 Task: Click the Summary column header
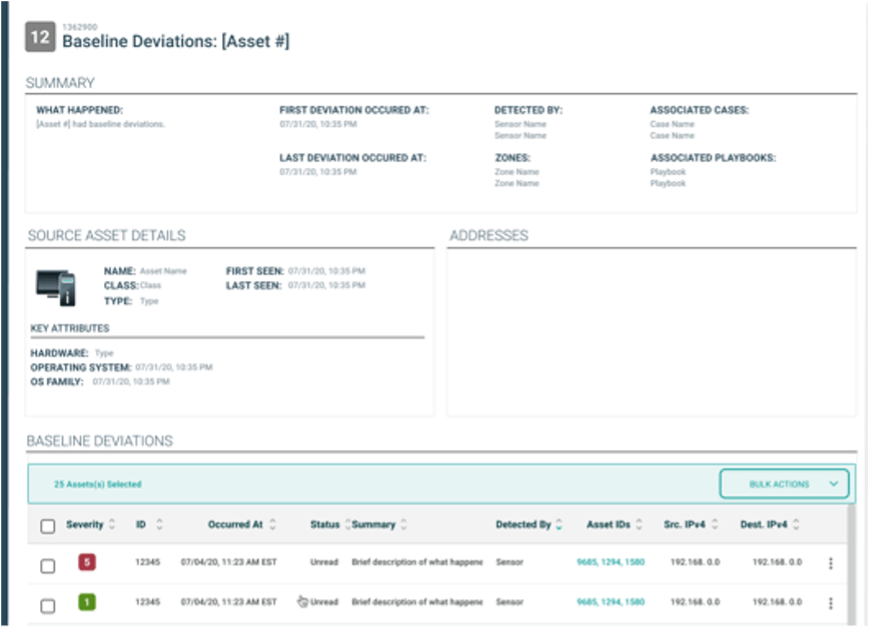[373, 524]
